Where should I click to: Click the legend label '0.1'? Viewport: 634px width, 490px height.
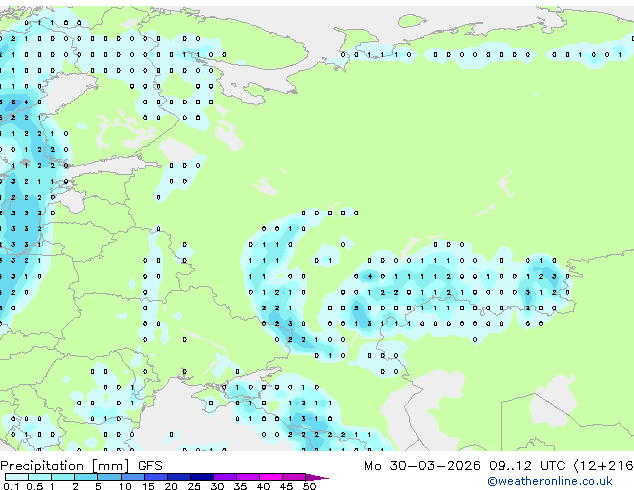tap(11, 486)
